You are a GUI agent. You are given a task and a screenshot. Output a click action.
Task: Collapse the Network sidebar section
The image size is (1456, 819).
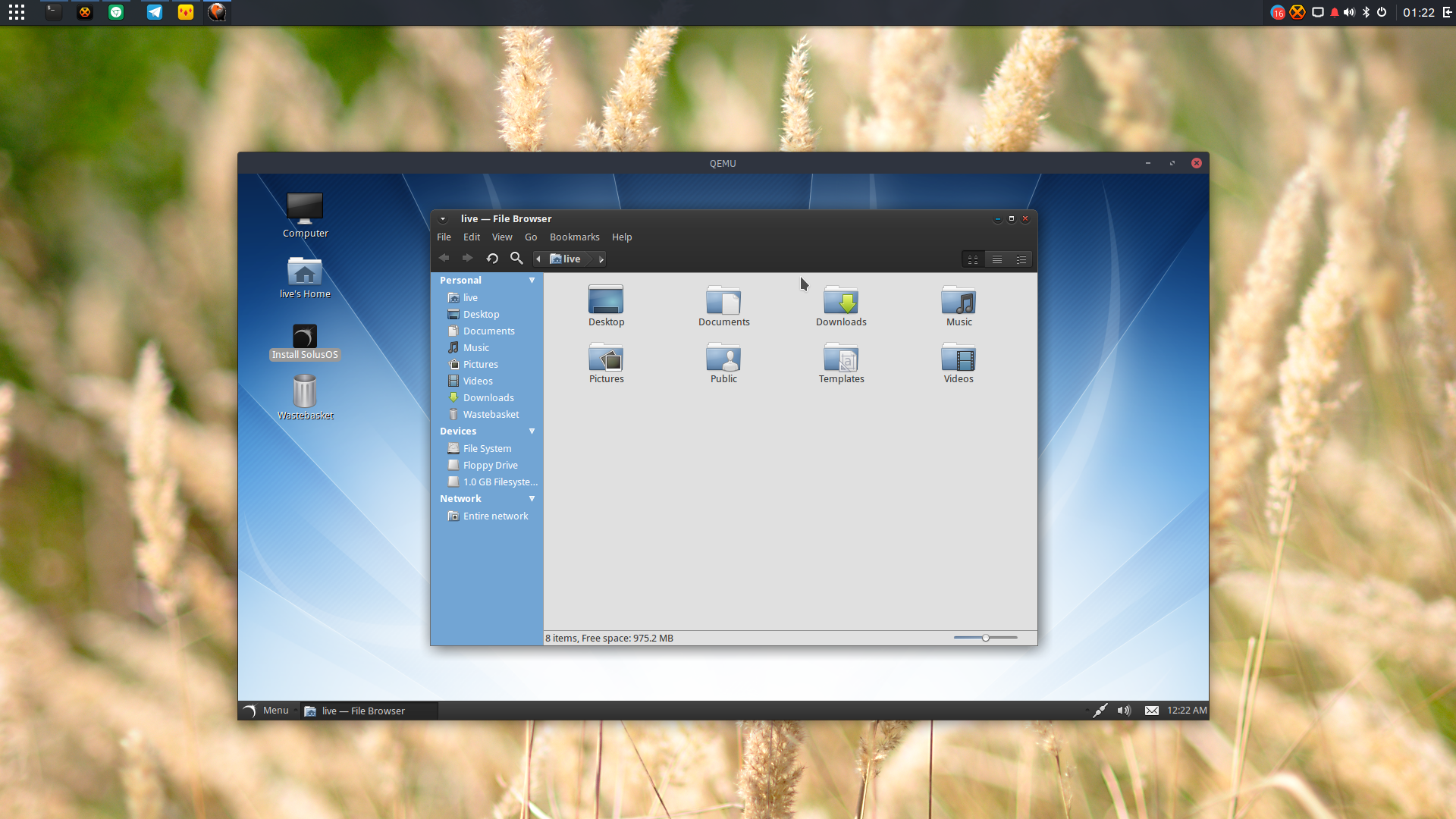pyautogui.click(x=532, y=499)
